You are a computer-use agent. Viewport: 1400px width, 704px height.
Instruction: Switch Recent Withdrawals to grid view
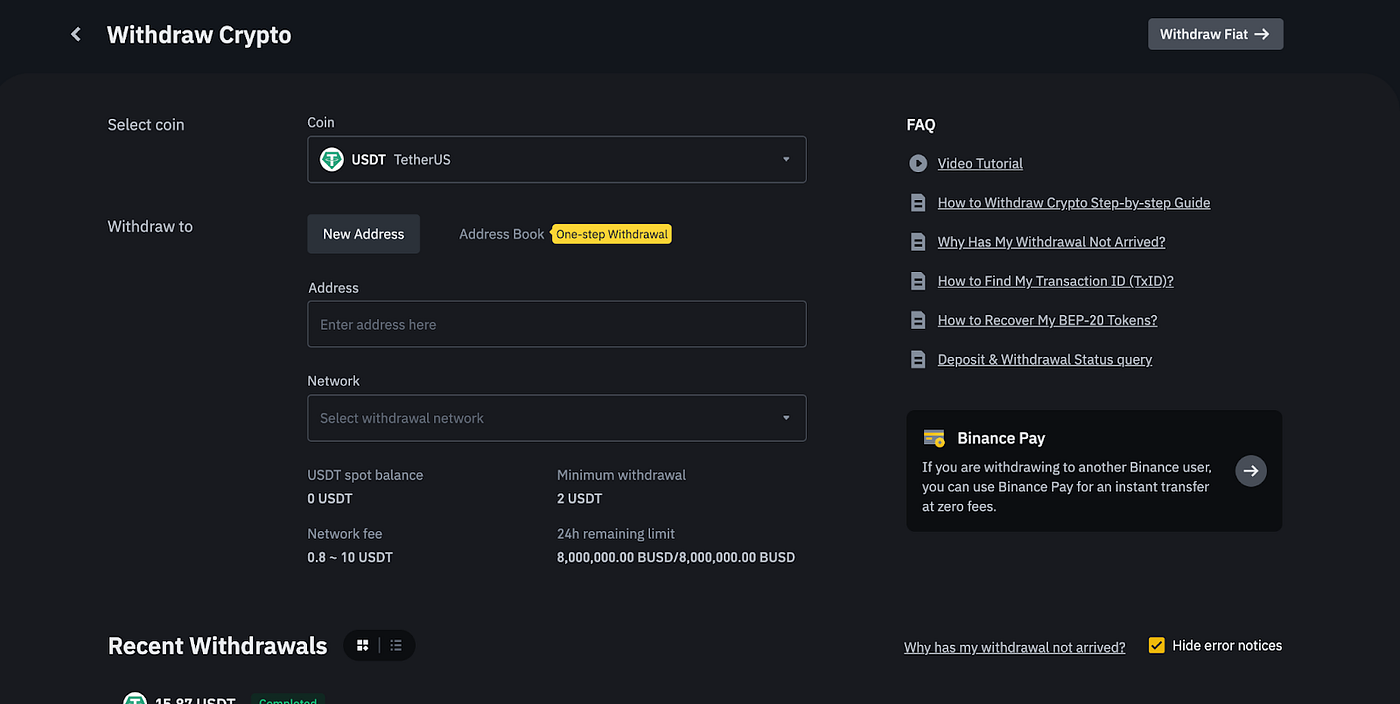click(363, 645)
